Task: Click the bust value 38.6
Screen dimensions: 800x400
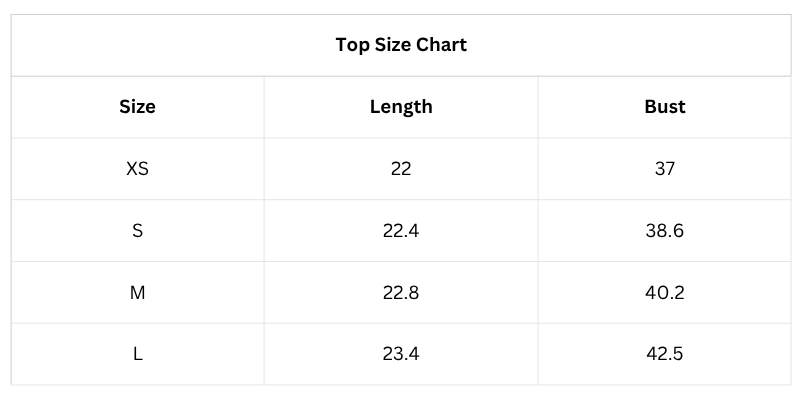Action: (665, 231)
